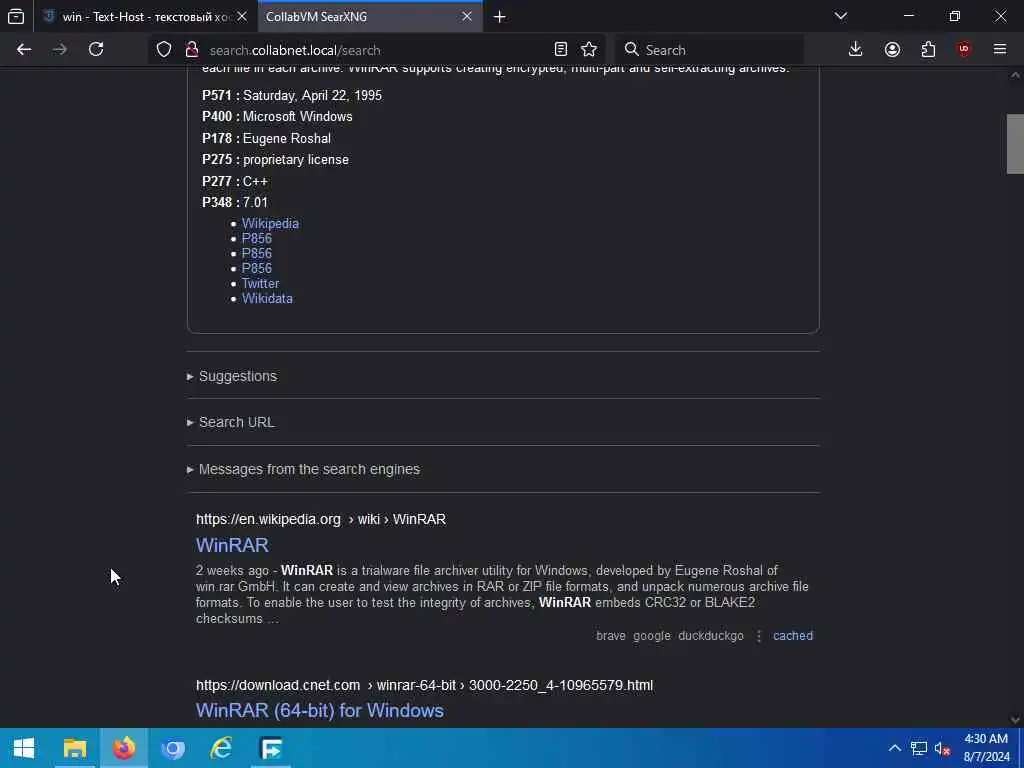Open the Twitter link in infobox
Viewport: 1024px width, 768px height.
(260, 283)
